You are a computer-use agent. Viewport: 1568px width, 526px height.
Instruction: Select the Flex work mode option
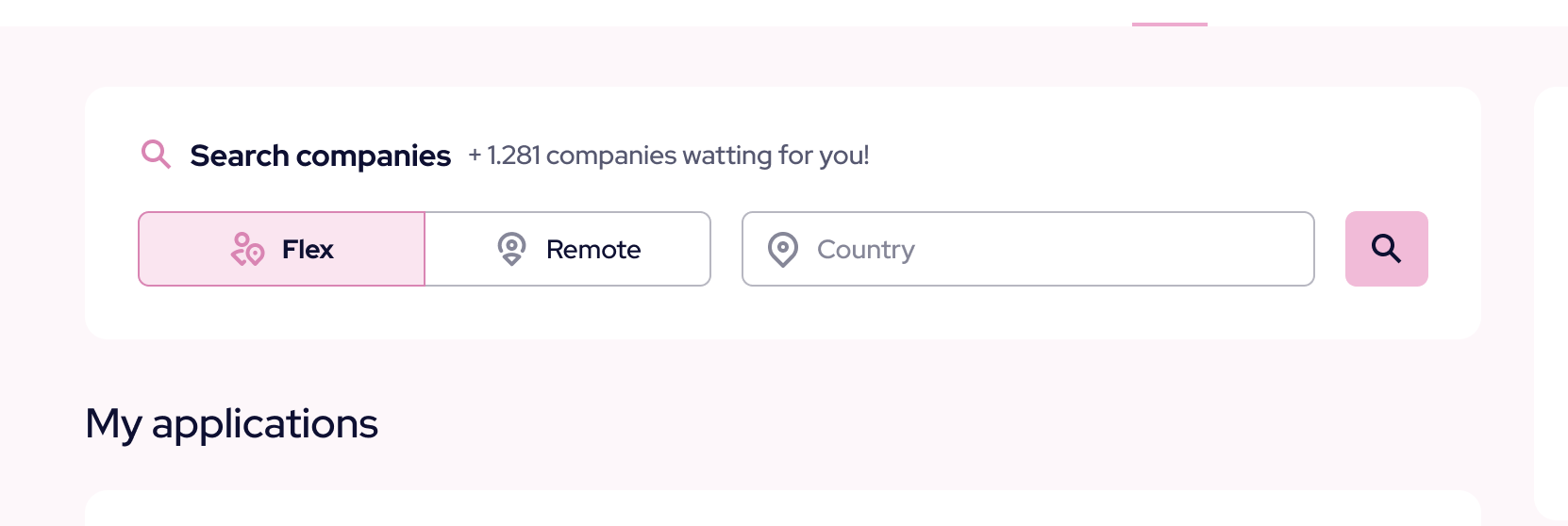coord(282,249)
